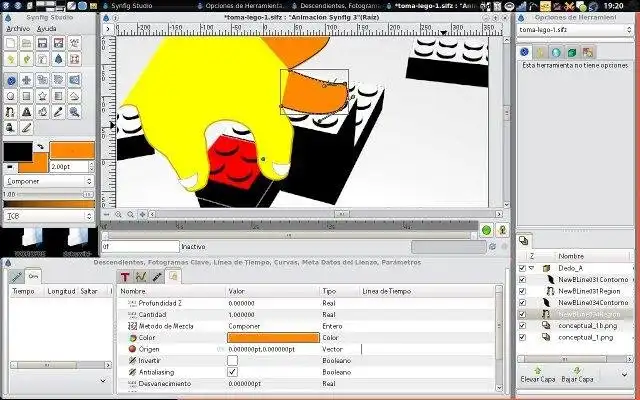Select the keyframes tab in the bottom-left panel

[33, 276]
